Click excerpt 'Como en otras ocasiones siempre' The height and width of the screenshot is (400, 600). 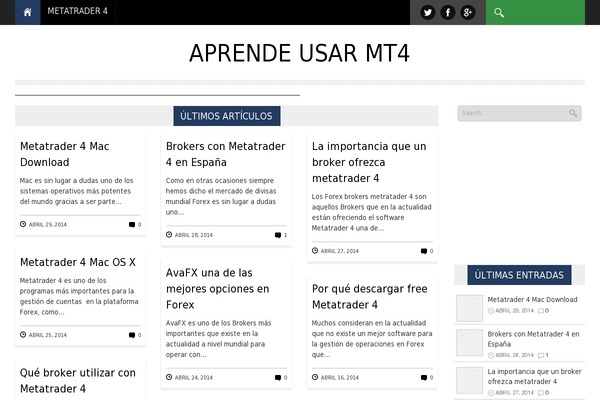click(x=221, y=196)
